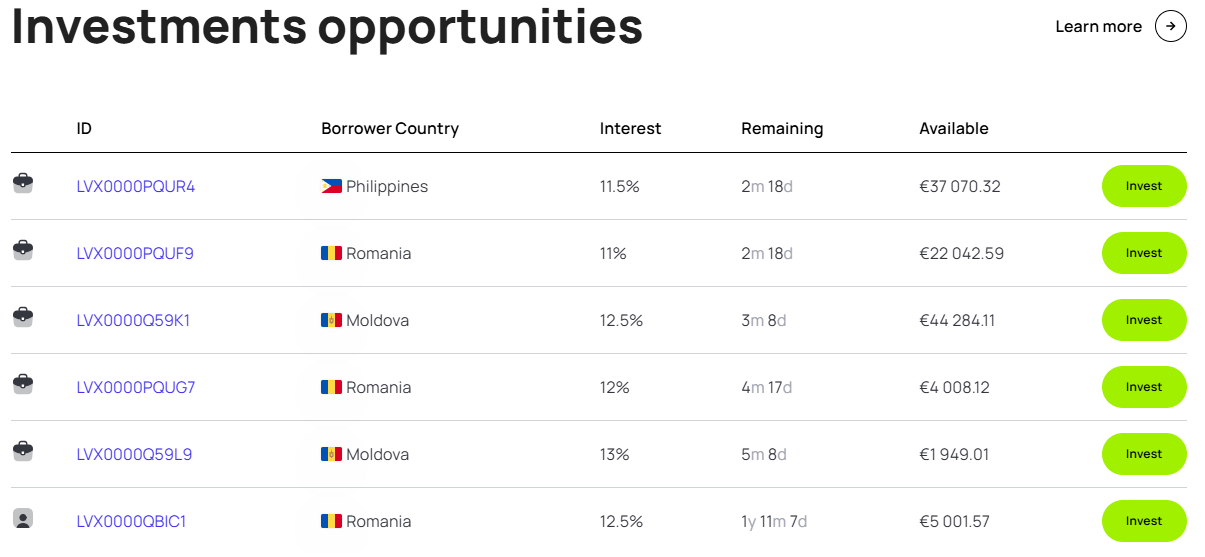Image resolution: width=1205 pixels, height=557 pixels.
Task: Click the Moldova flag in LVX0000Q59K1 row
Action: click(331, 321)
